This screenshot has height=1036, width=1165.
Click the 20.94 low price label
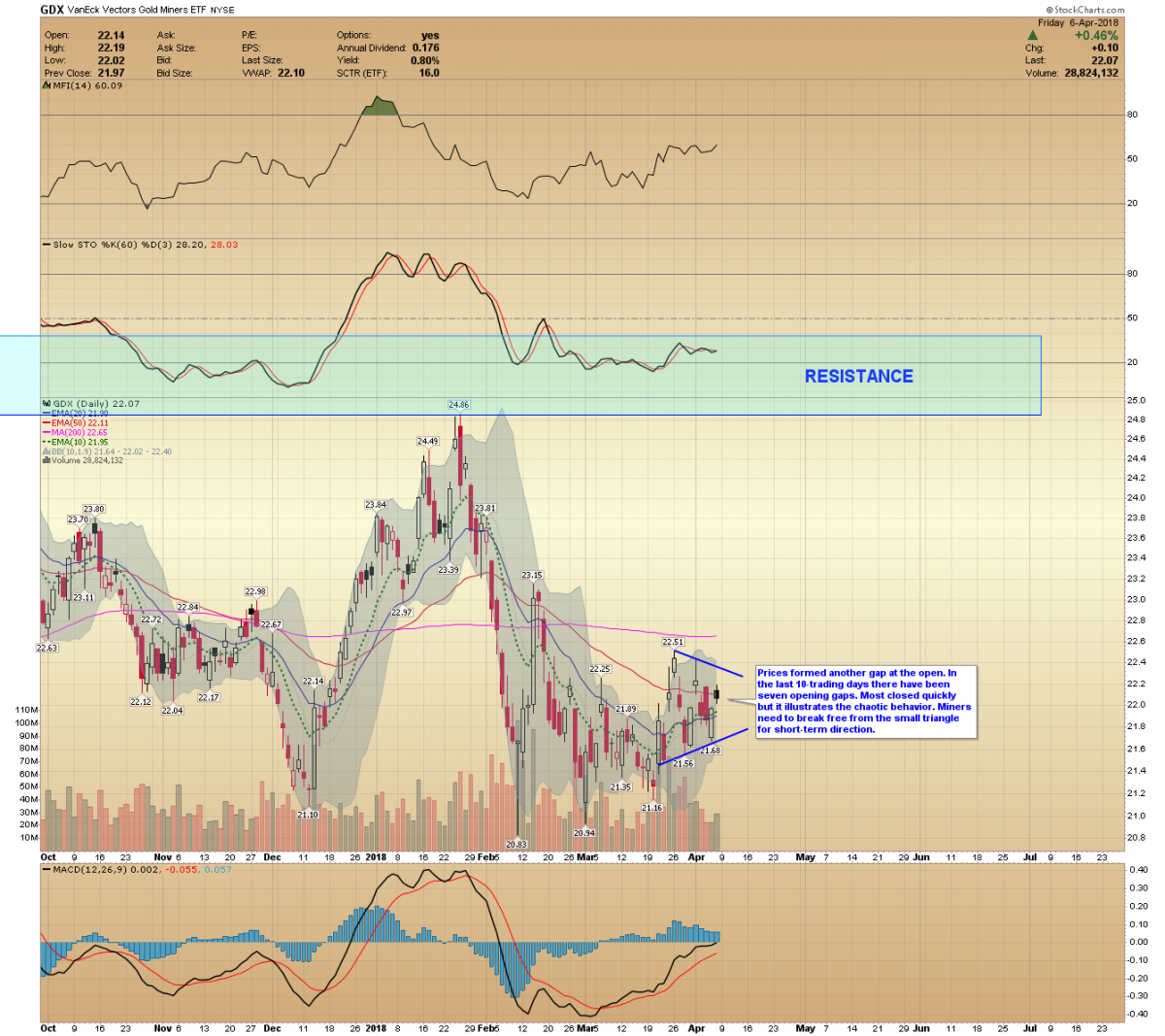click(x=583, y=833)
